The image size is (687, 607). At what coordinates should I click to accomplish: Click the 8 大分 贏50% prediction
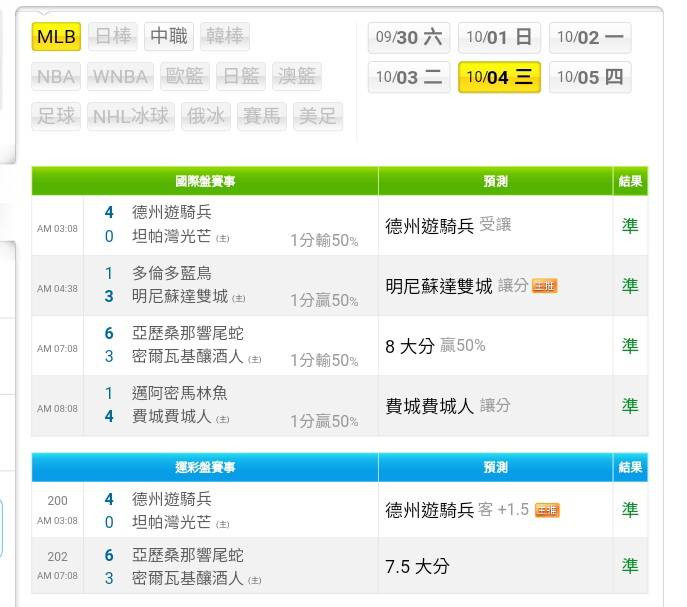[436, 346]
